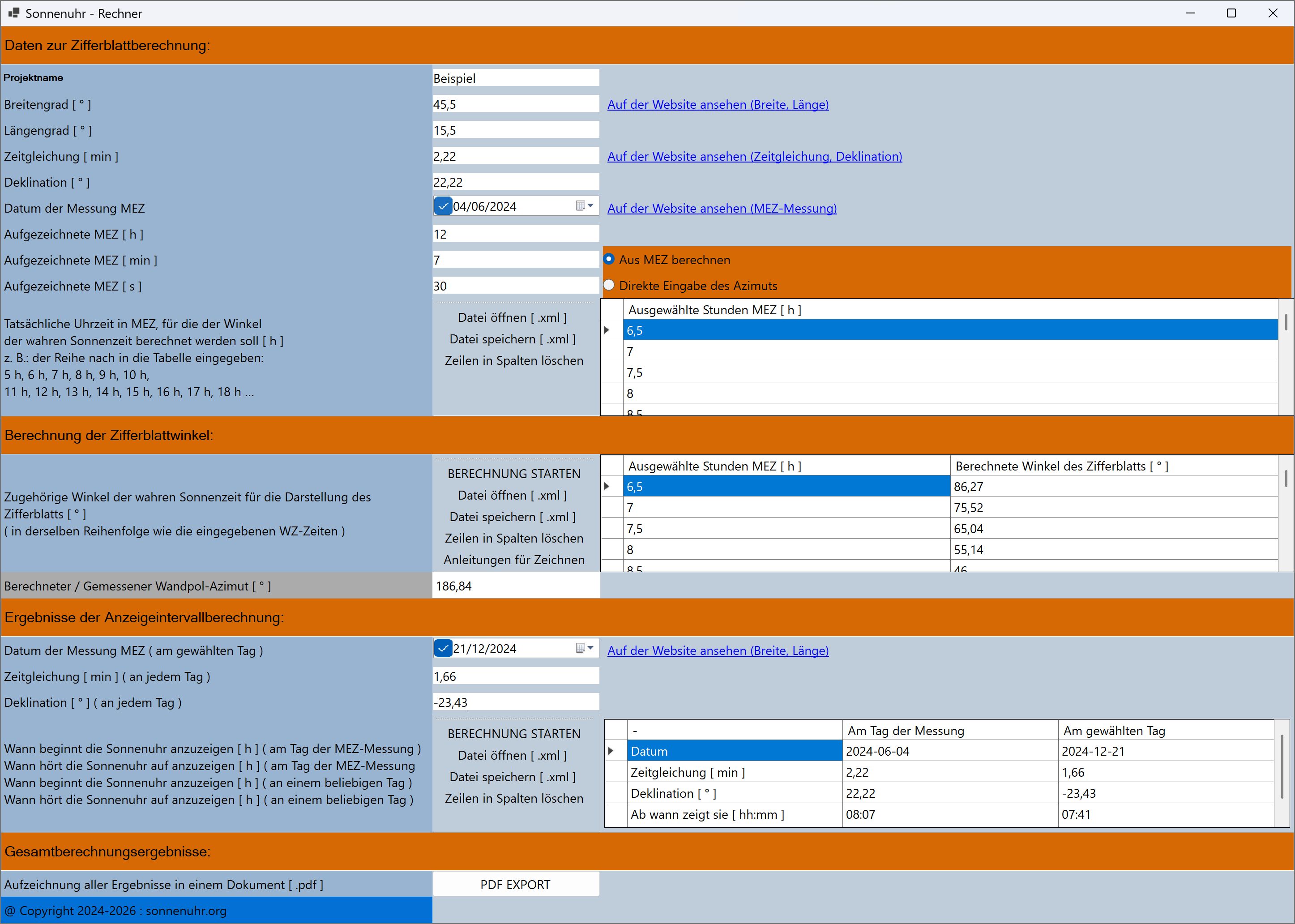Open website link for Zeitgleichung, Deklination

tap(754, 157)
